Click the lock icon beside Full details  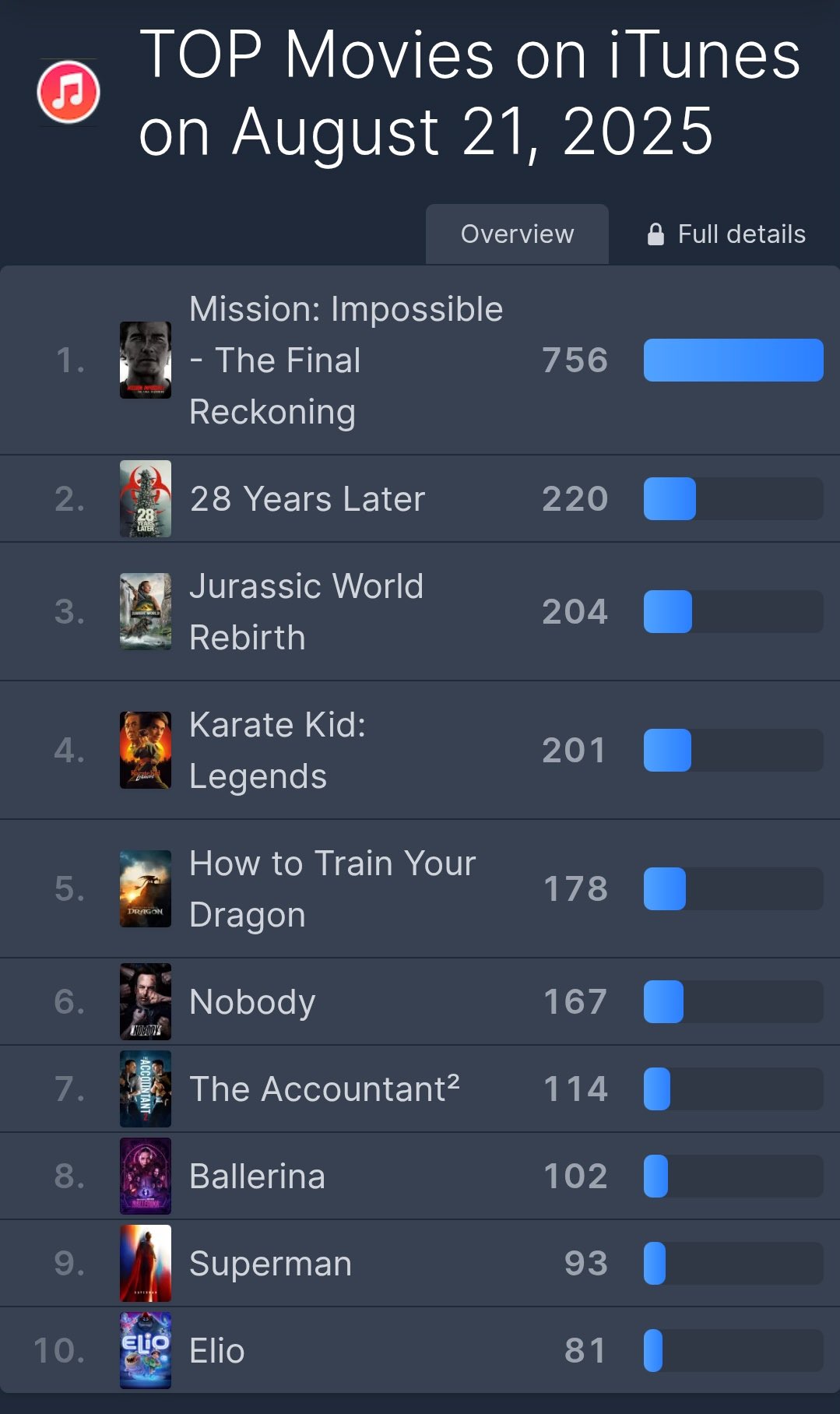pyautogui.click(x=655, y=234)
